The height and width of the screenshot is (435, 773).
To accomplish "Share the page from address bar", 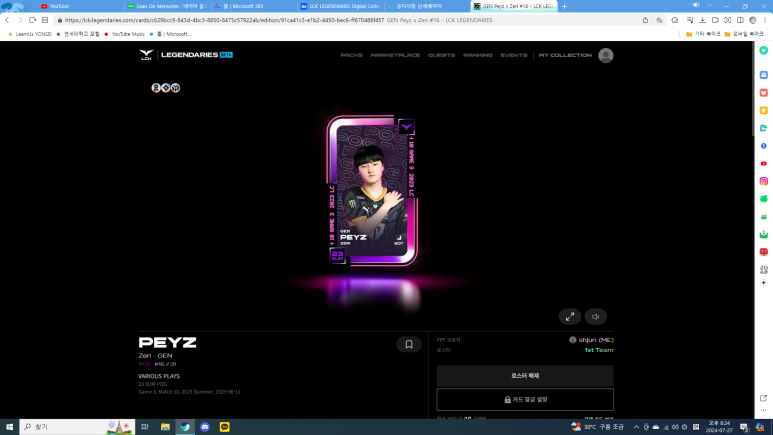I will (x=645, y=20).
